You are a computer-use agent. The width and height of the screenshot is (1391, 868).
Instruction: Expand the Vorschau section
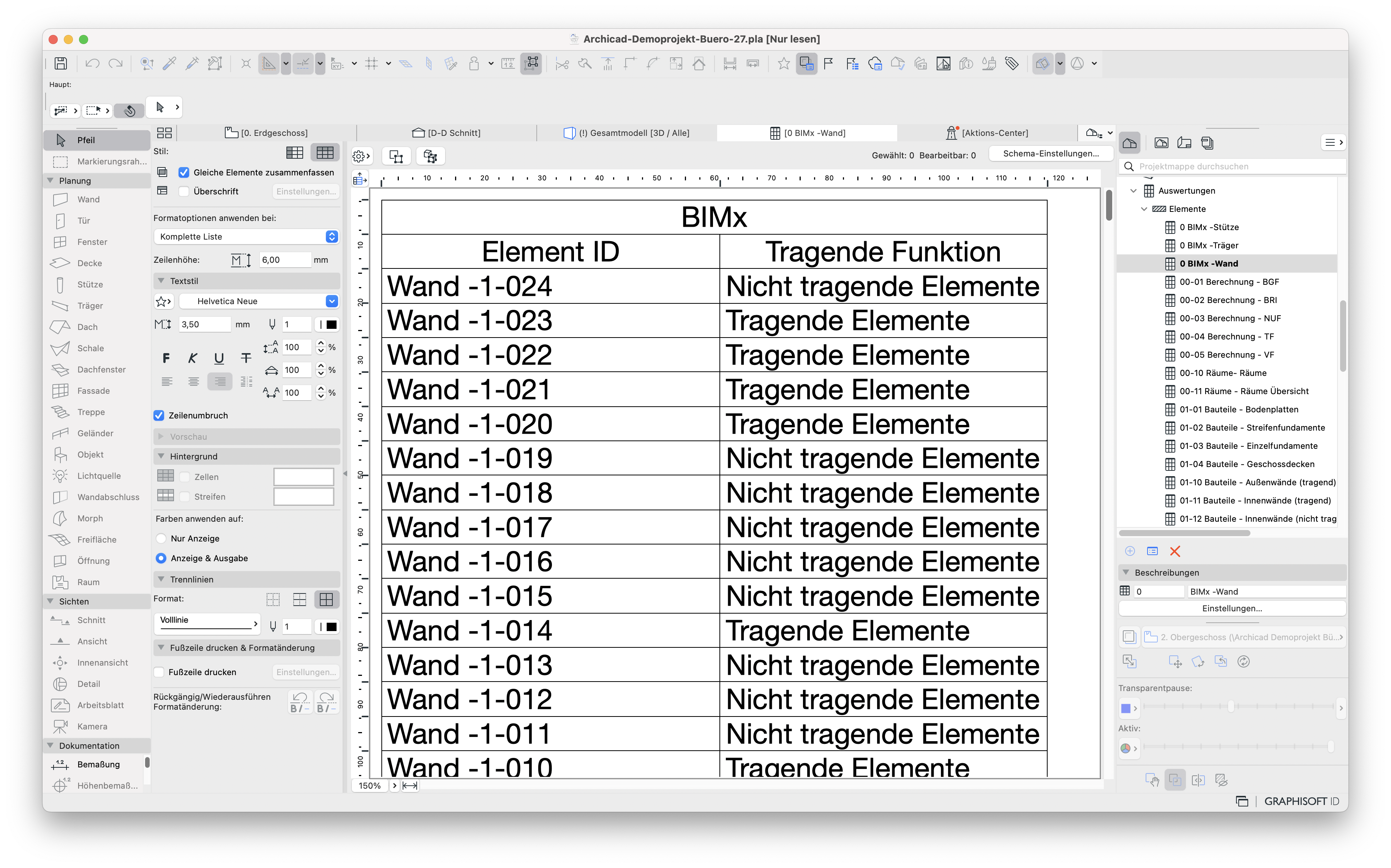coord(161,436)
